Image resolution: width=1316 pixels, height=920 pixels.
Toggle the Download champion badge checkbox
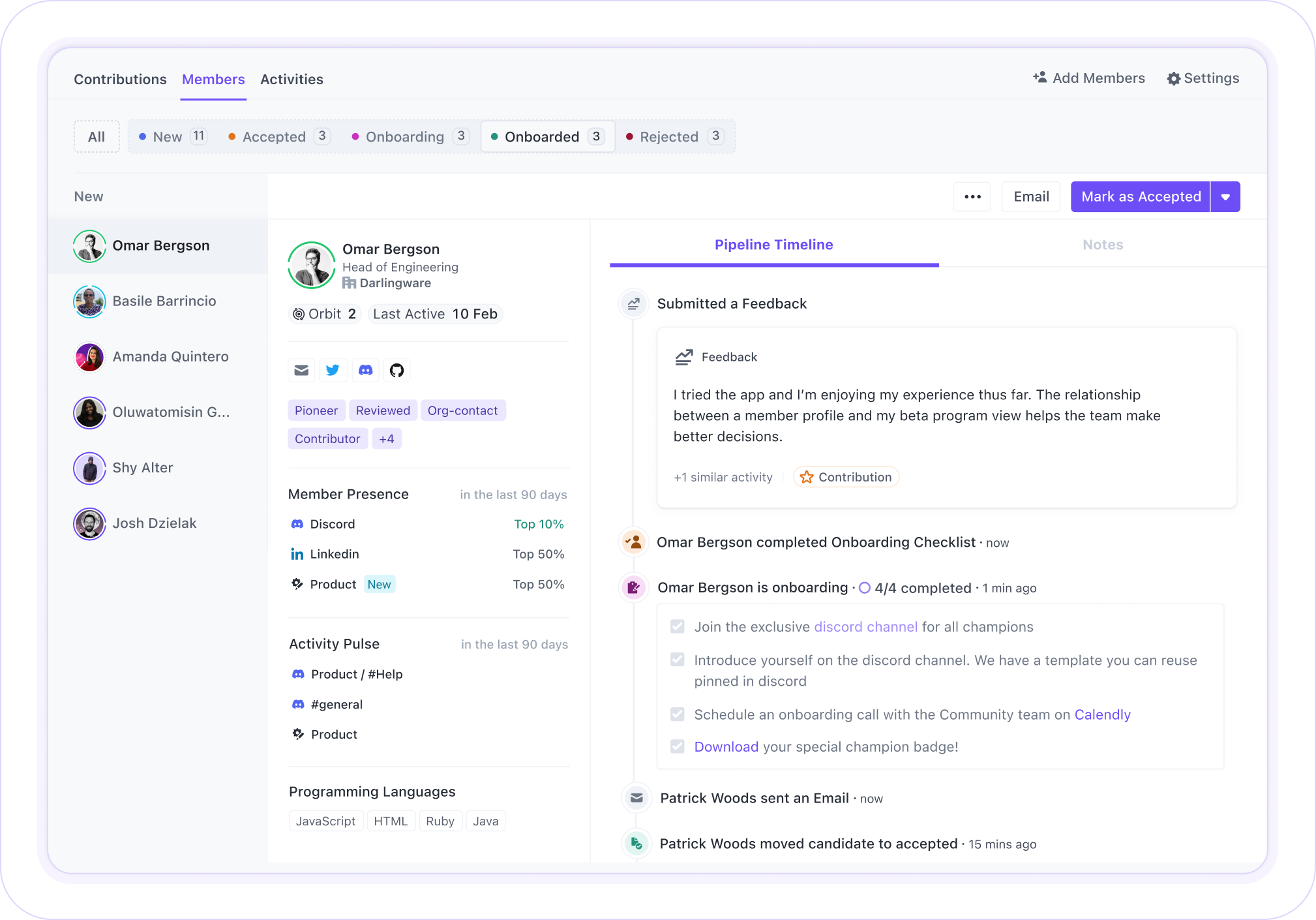coord(678,746)
